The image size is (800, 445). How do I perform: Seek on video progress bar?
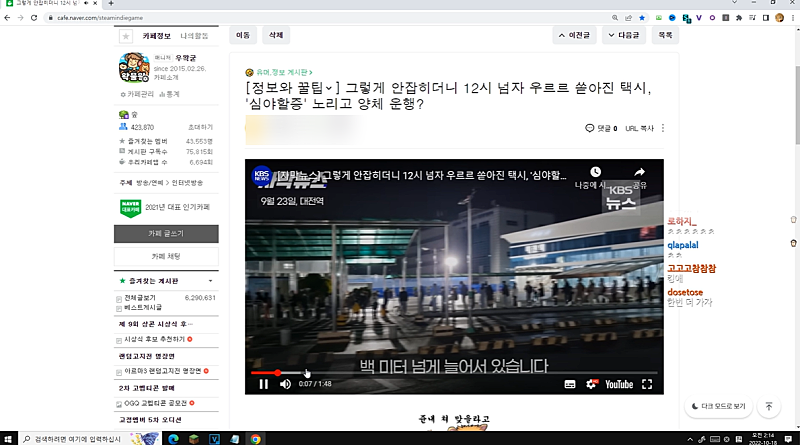tap(454, 373)
